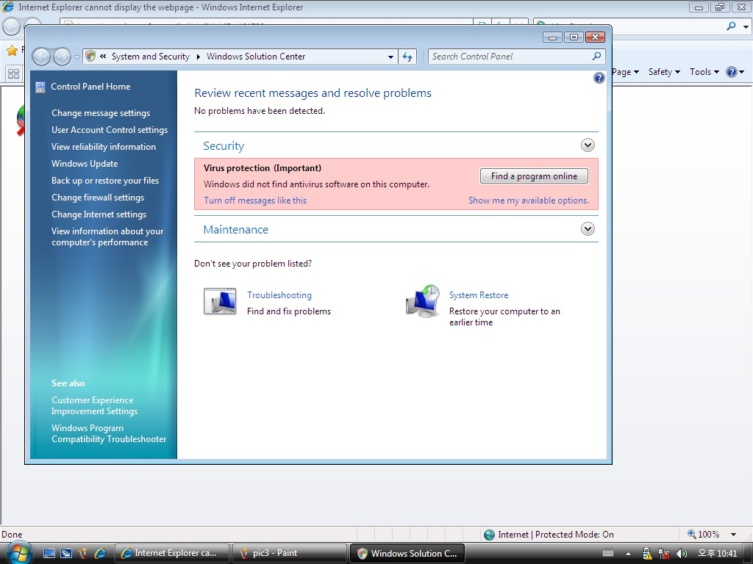Launch Paint from the Quick Launch icon
This screenshot has height=564, width=753.
(83, 553)
